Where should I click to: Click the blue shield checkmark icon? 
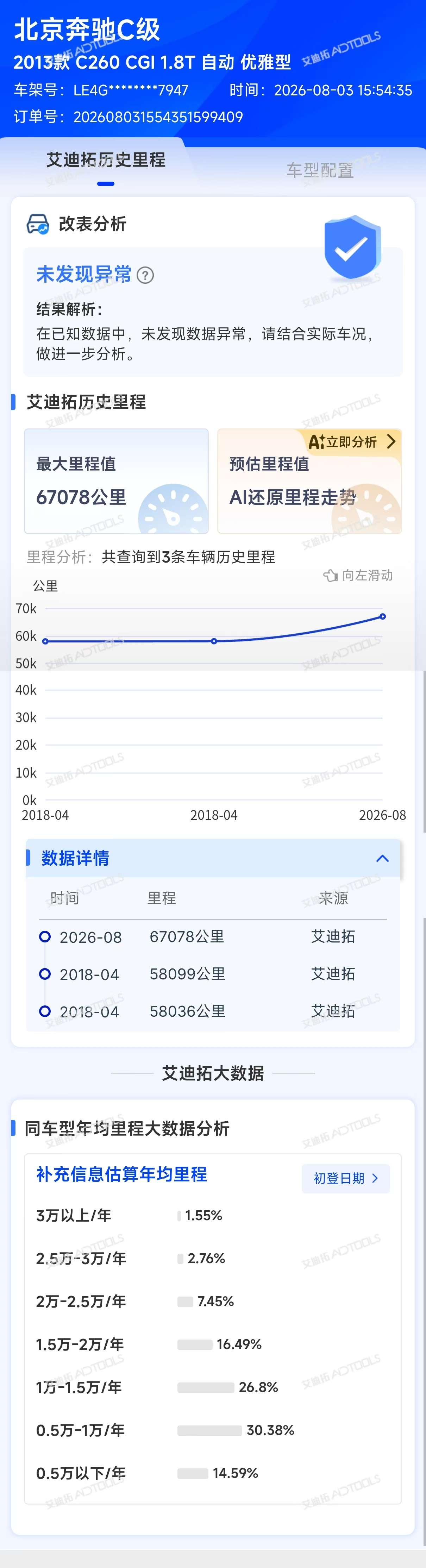[352, 247]
